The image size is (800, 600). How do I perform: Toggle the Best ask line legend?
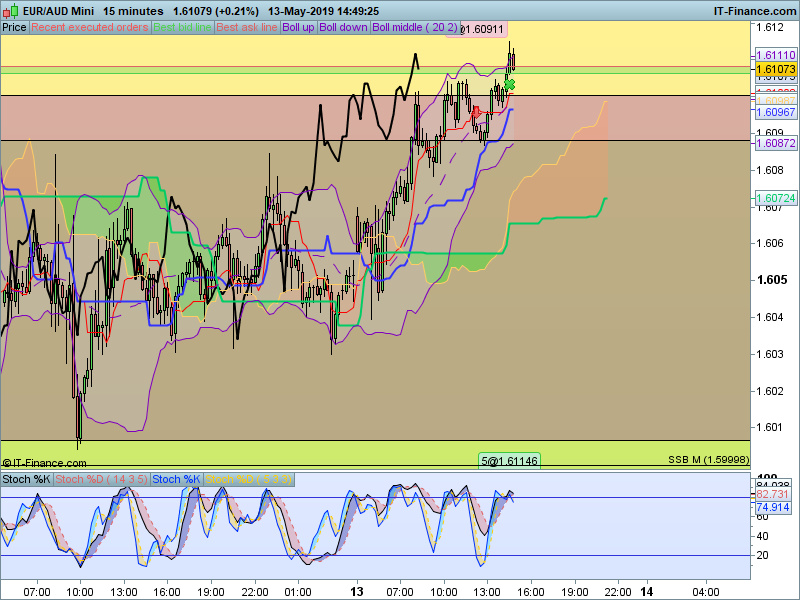pyautogui.click(x=246, y=28)
